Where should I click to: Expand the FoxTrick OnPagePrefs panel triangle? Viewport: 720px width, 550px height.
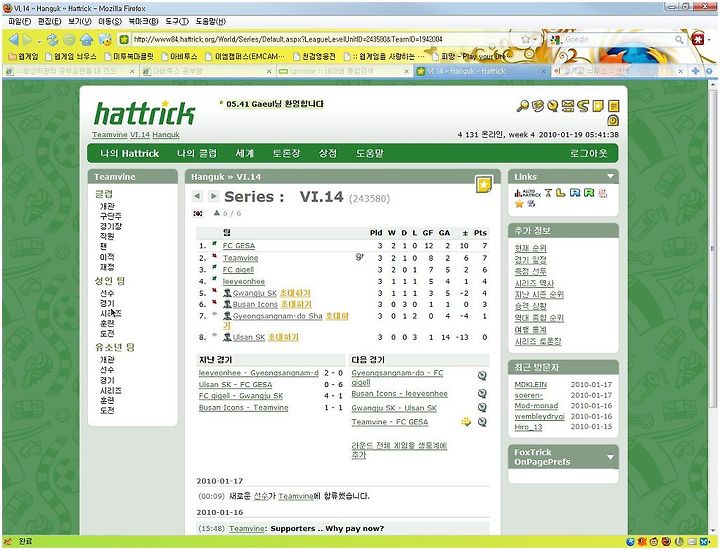point(610,457)
